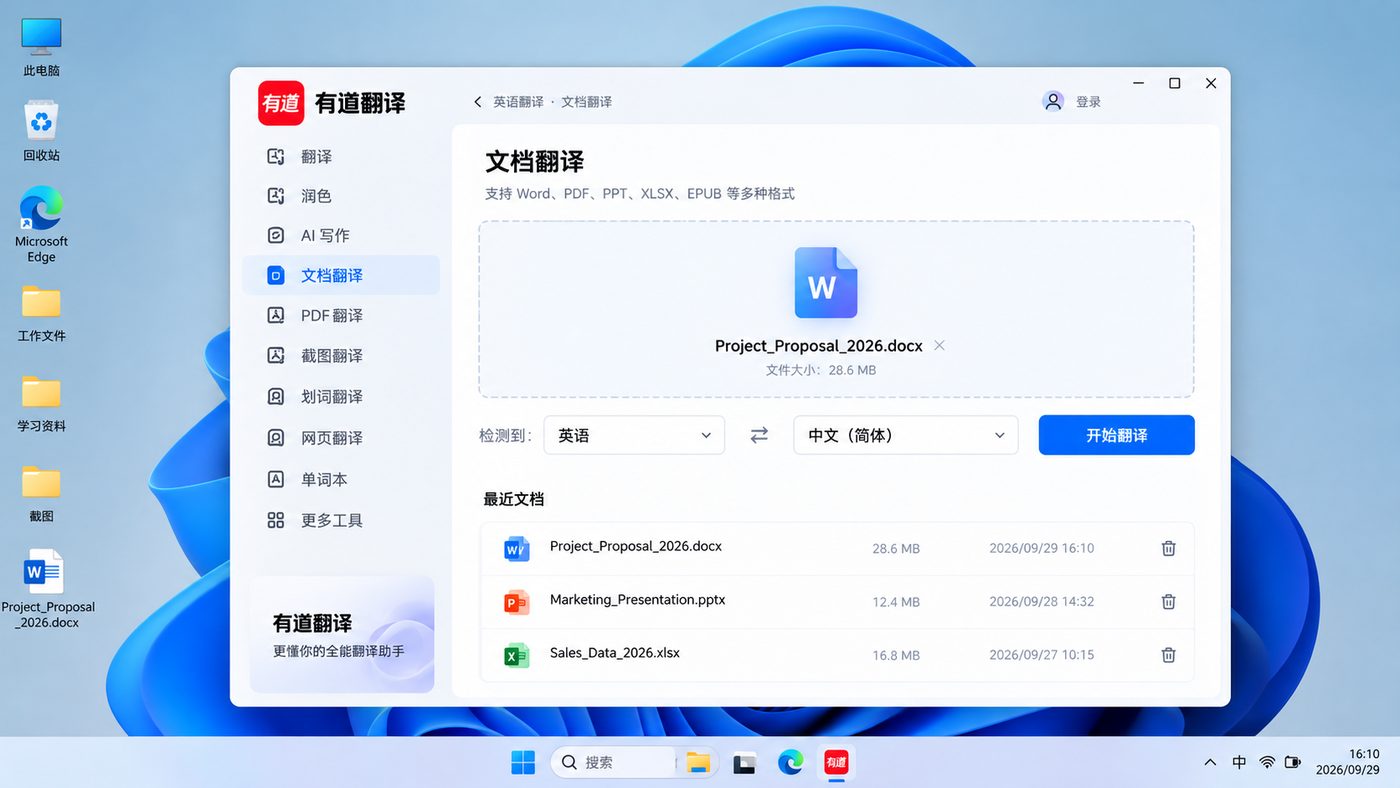Click the Word file icon in upload area
Viewport: 1400px width, 788px height.
point(826,283)
